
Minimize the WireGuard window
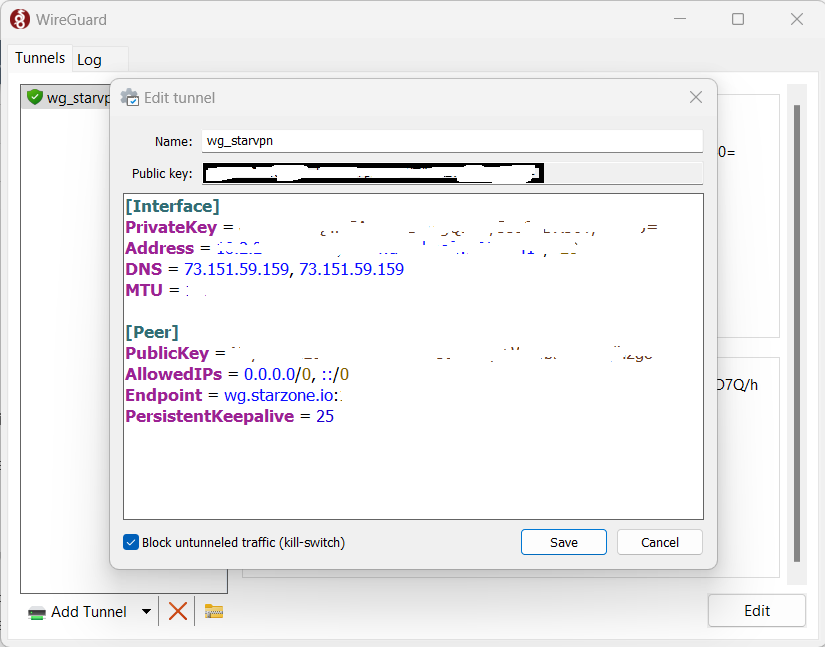[680, 19]
